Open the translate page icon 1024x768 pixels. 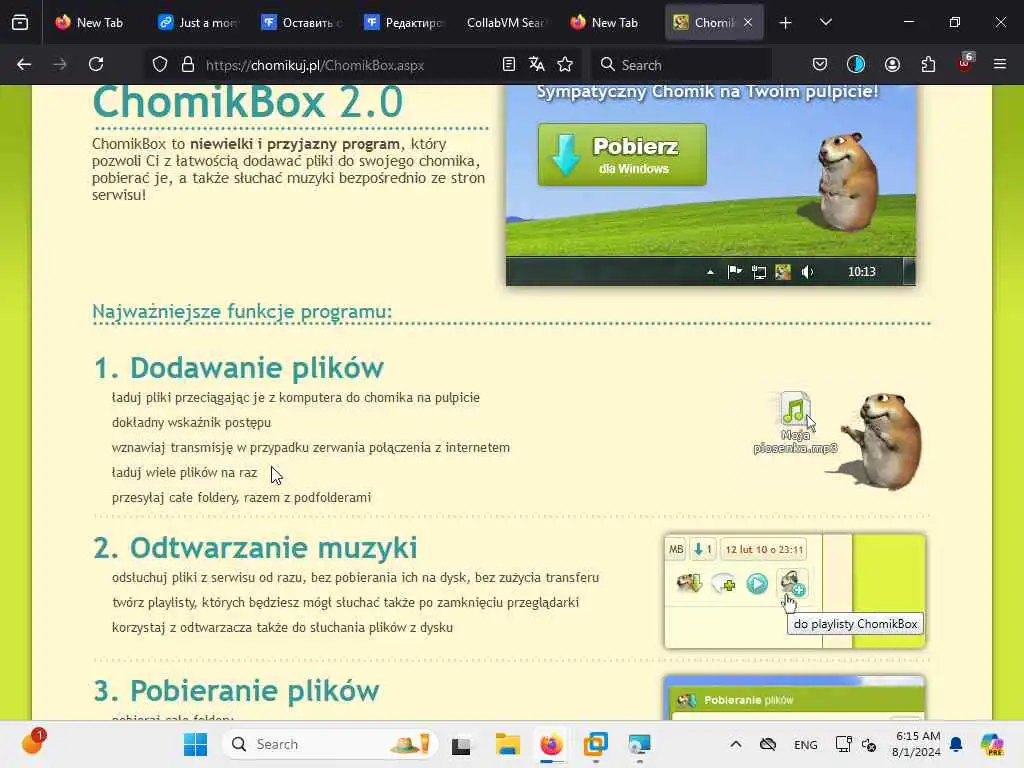pyautogui.click(x=537, y=65)
